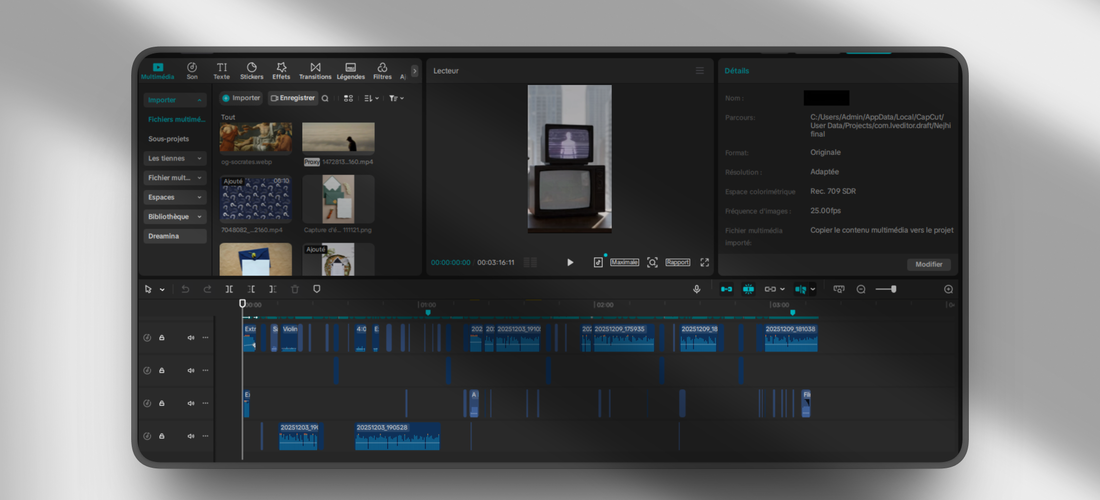Click the trash delete icon in timeline toolbar

[x=295, y=289]
